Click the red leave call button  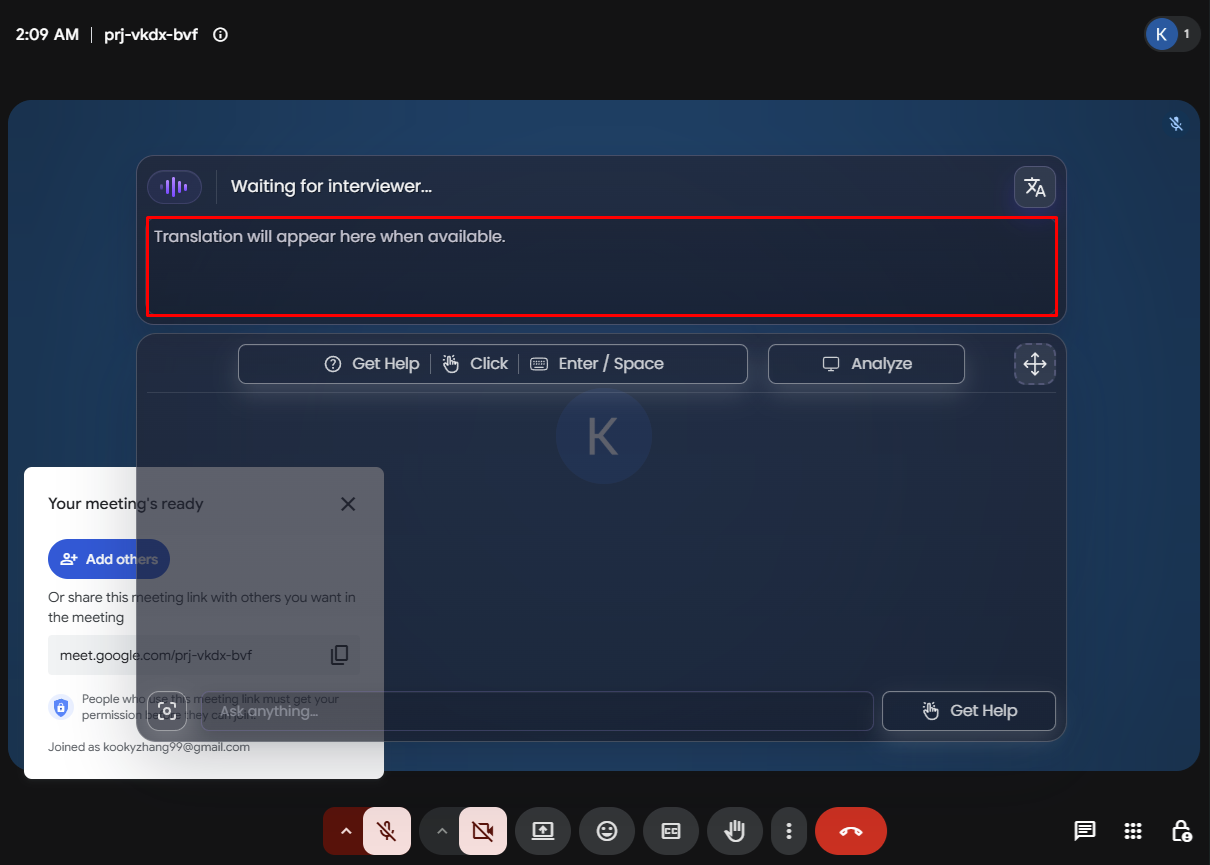[x=851, y=831]
